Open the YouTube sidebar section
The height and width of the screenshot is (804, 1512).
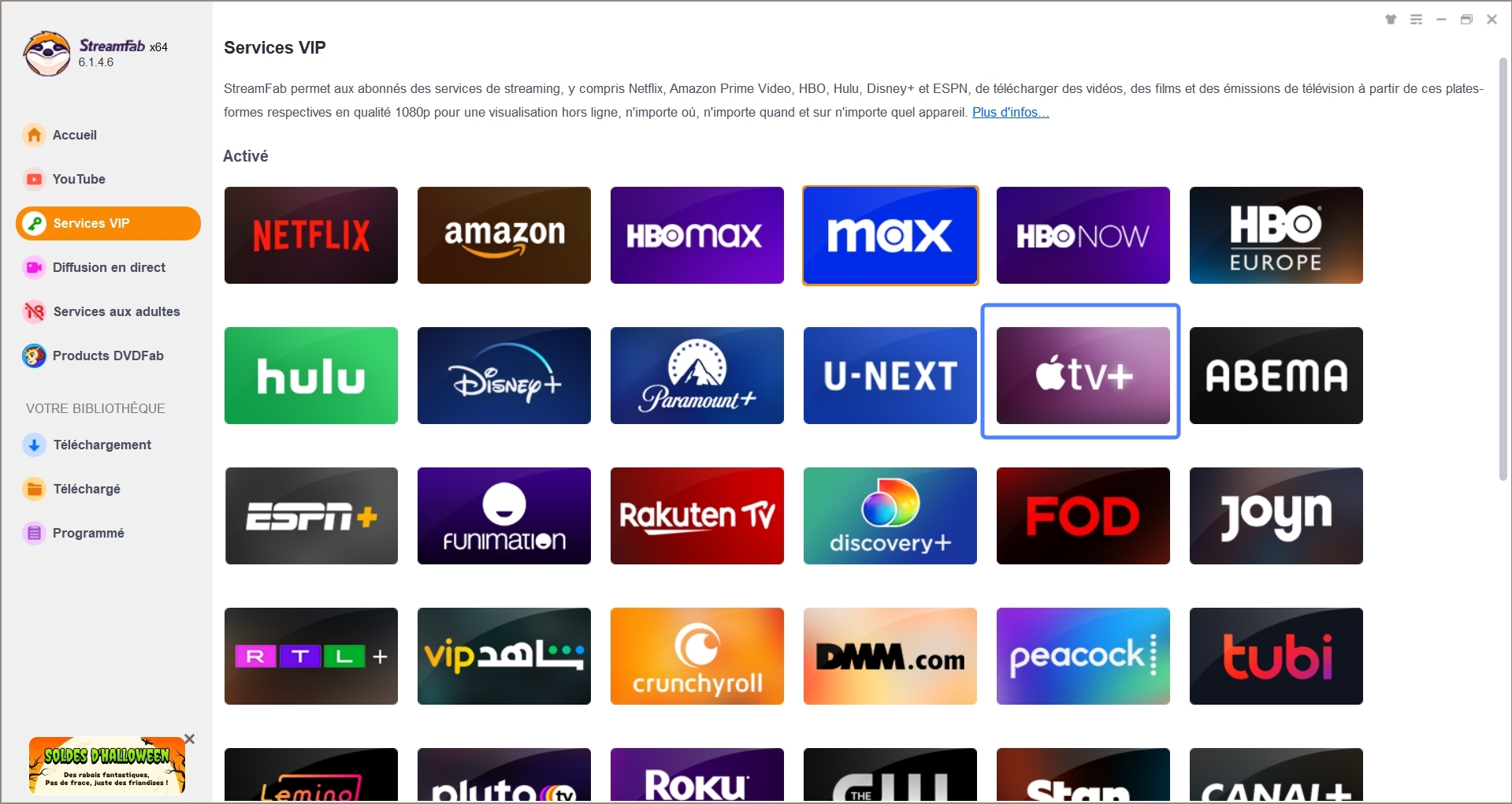click(x=108, y=179)
